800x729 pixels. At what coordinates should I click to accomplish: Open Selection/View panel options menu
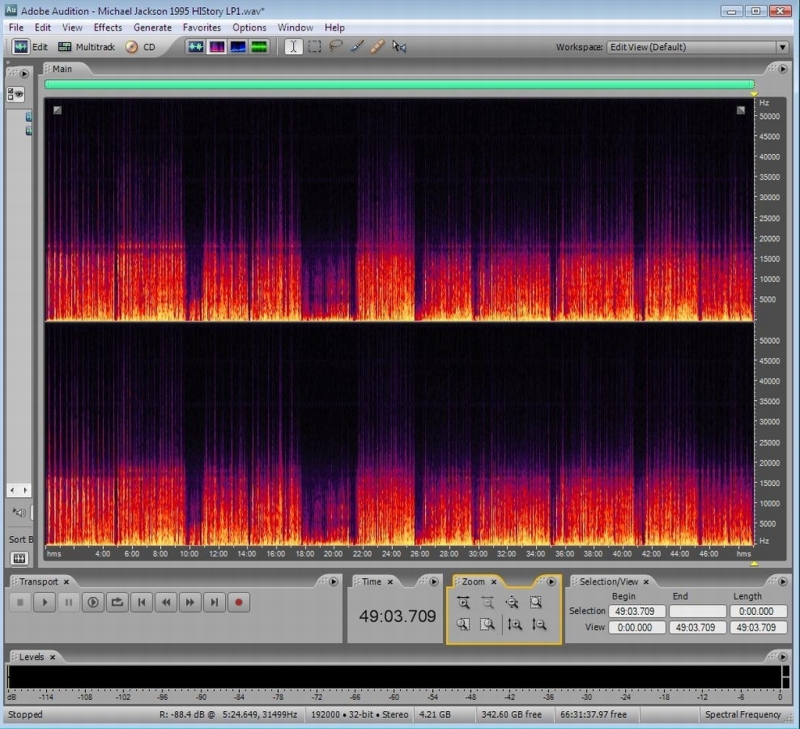pyautogui.click(x=783, y=582)
